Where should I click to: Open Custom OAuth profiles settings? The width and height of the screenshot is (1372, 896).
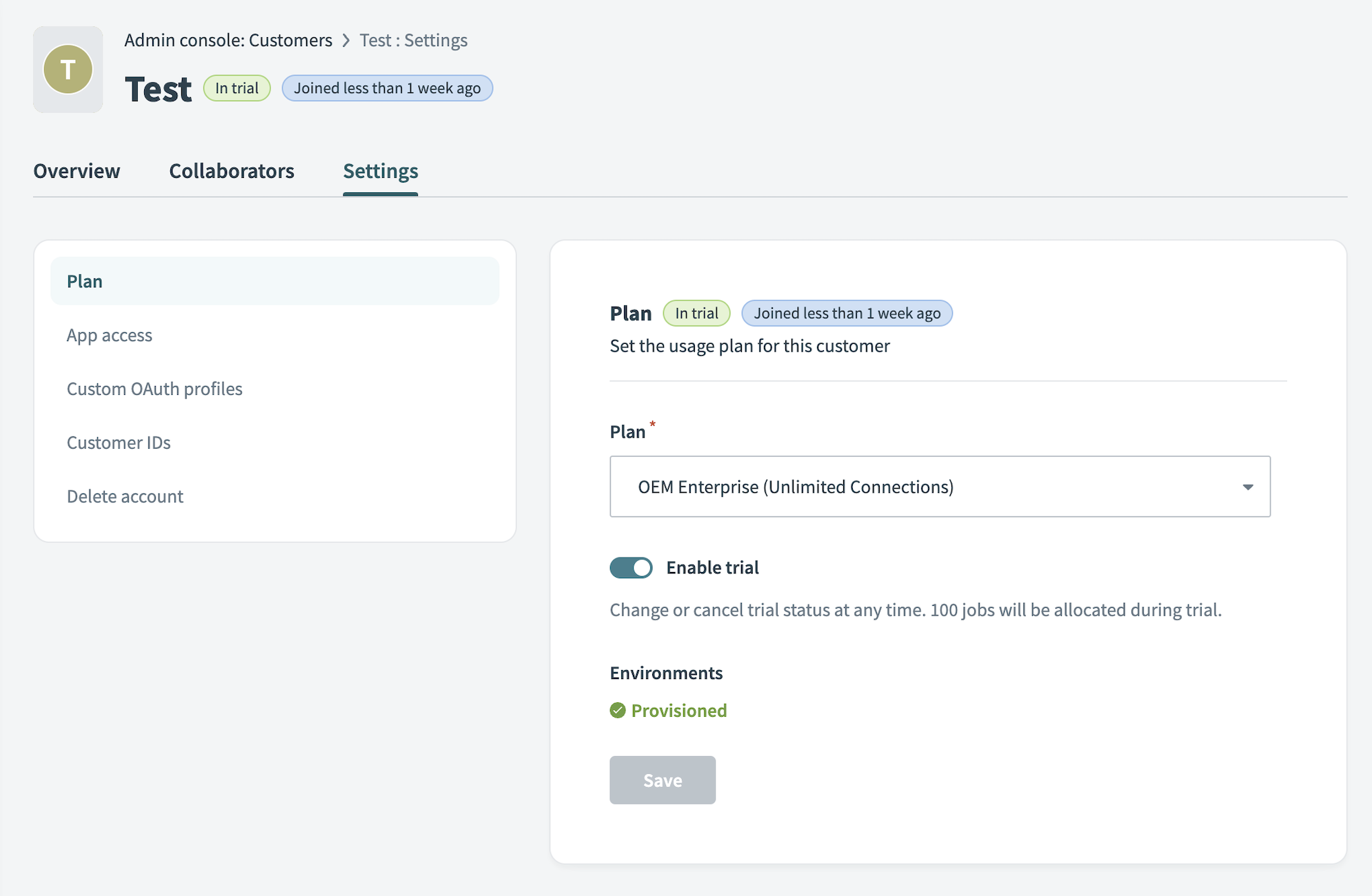pyautogui.click(x=154, y=388)
